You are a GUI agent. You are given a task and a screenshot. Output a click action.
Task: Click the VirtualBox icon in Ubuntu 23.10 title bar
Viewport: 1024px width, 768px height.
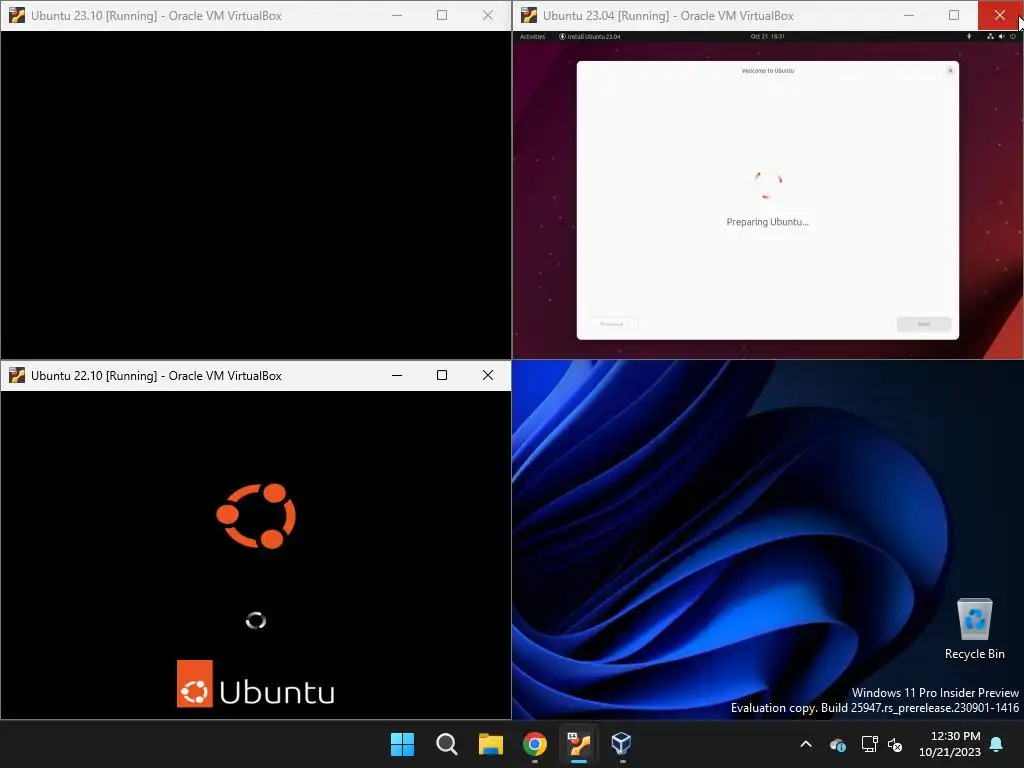pos(17,15)
